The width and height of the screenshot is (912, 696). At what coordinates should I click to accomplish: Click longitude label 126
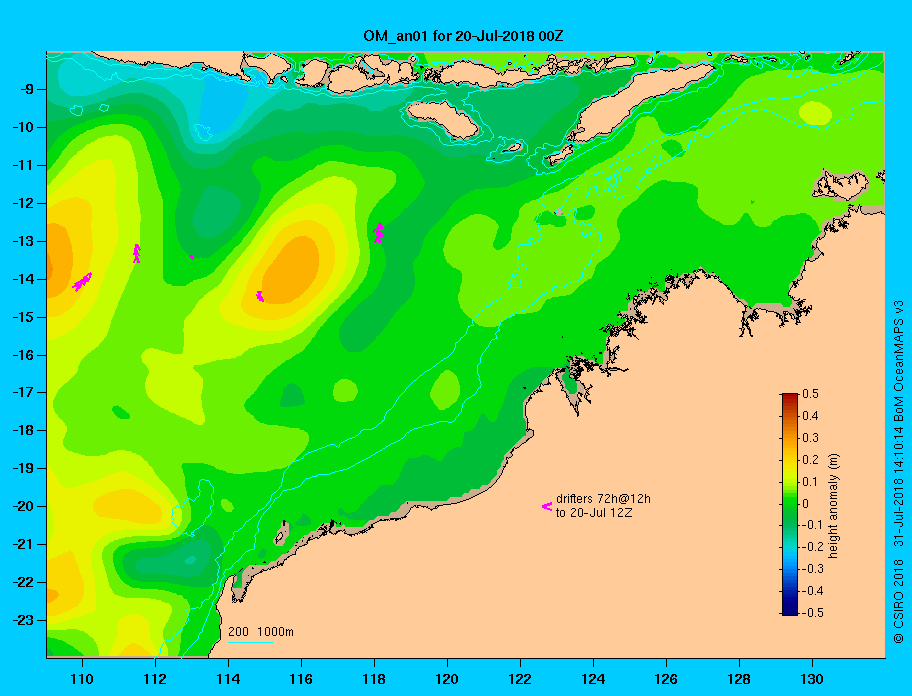coord(666,679)
